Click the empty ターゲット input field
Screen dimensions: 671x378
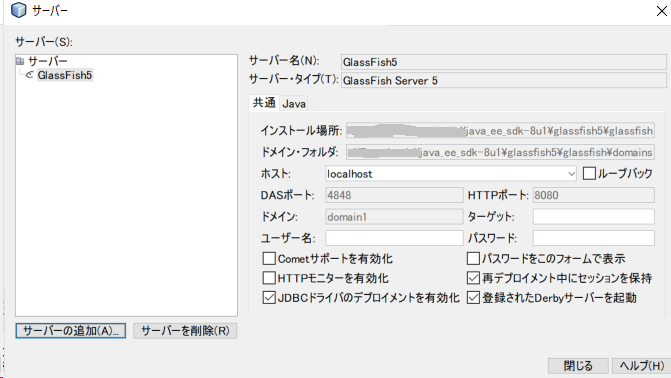[594, 217]
